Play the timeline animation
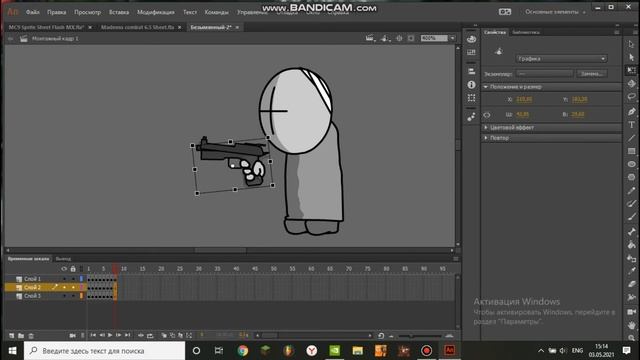640x360 pixels. click(x=110, y=335)
